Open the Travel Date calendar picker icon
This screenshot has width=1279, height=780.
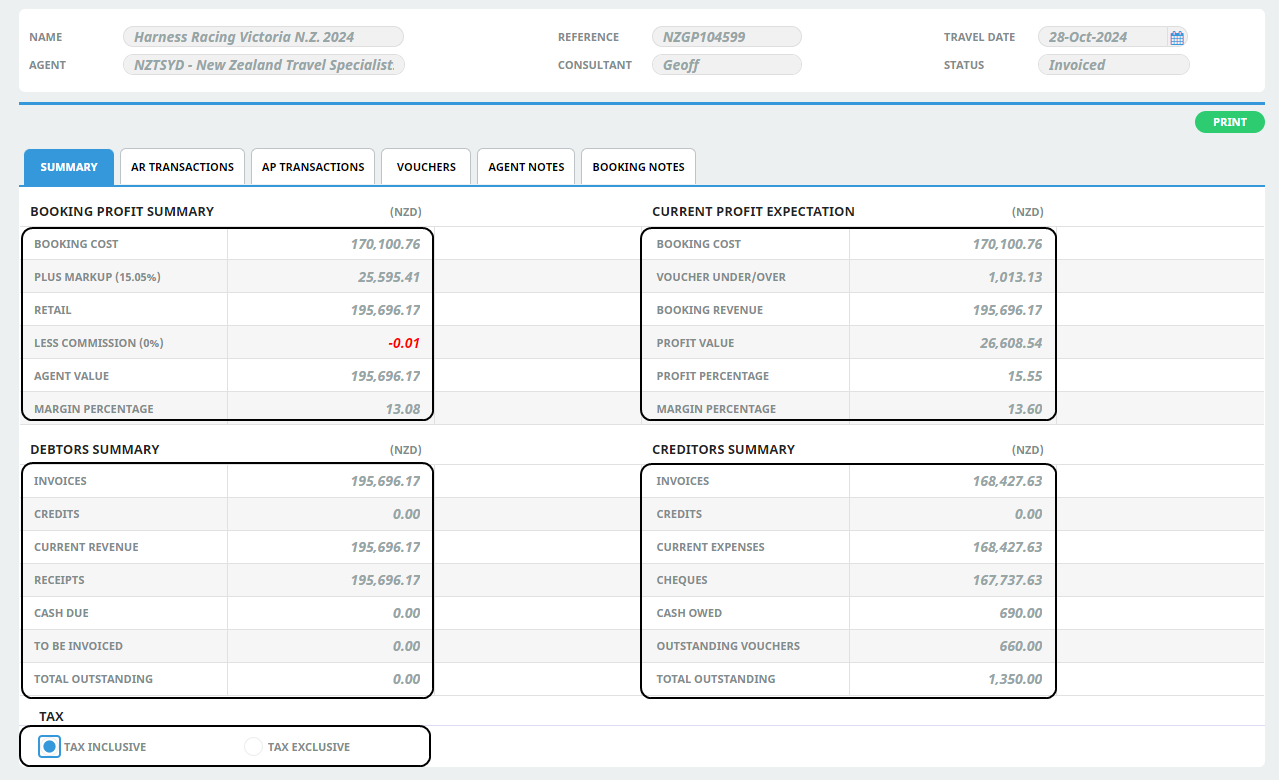[x=1177, y=38]
